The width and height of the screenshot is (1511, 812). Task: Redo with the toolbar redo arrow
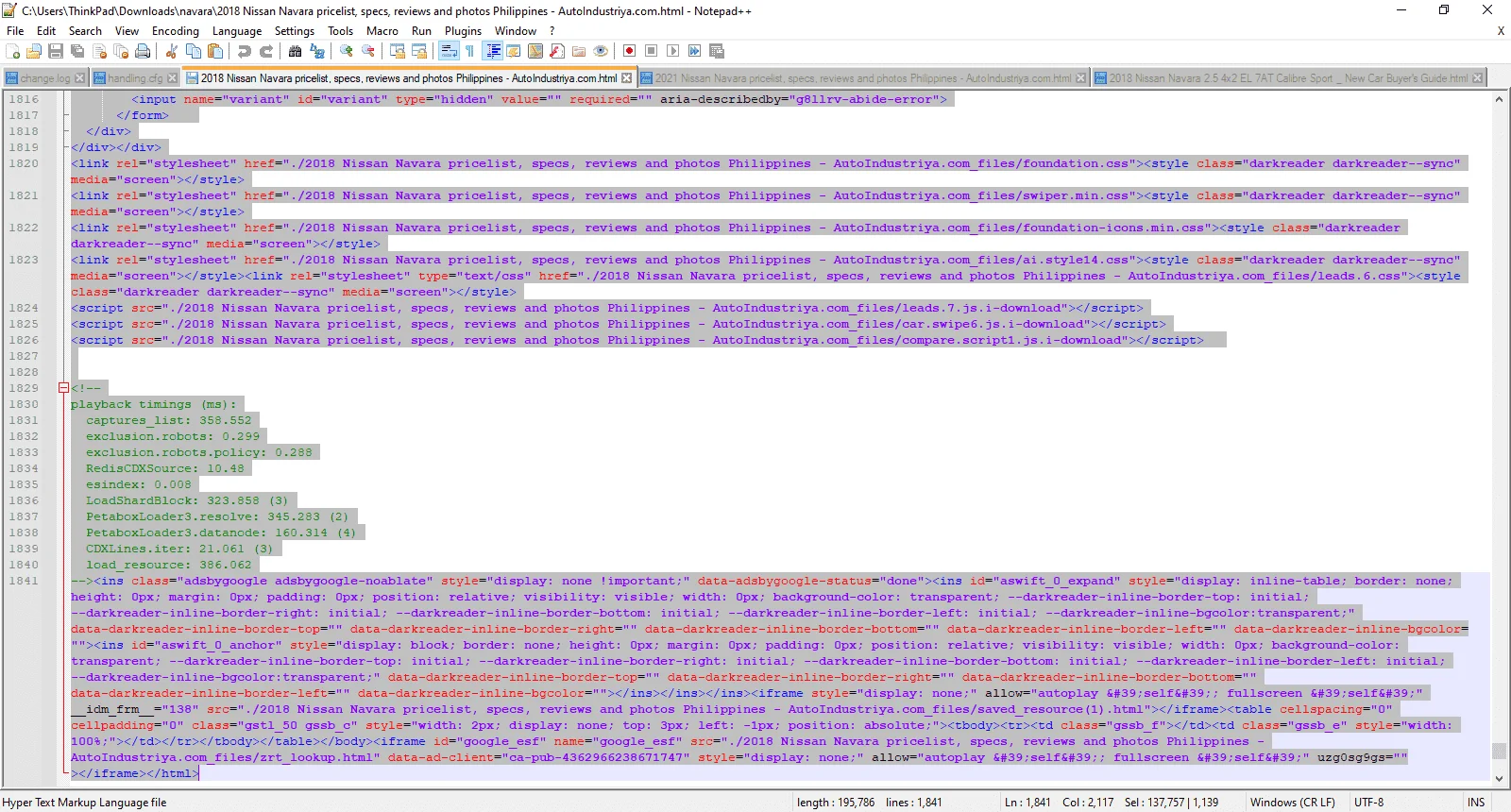(x=266, y=51)
